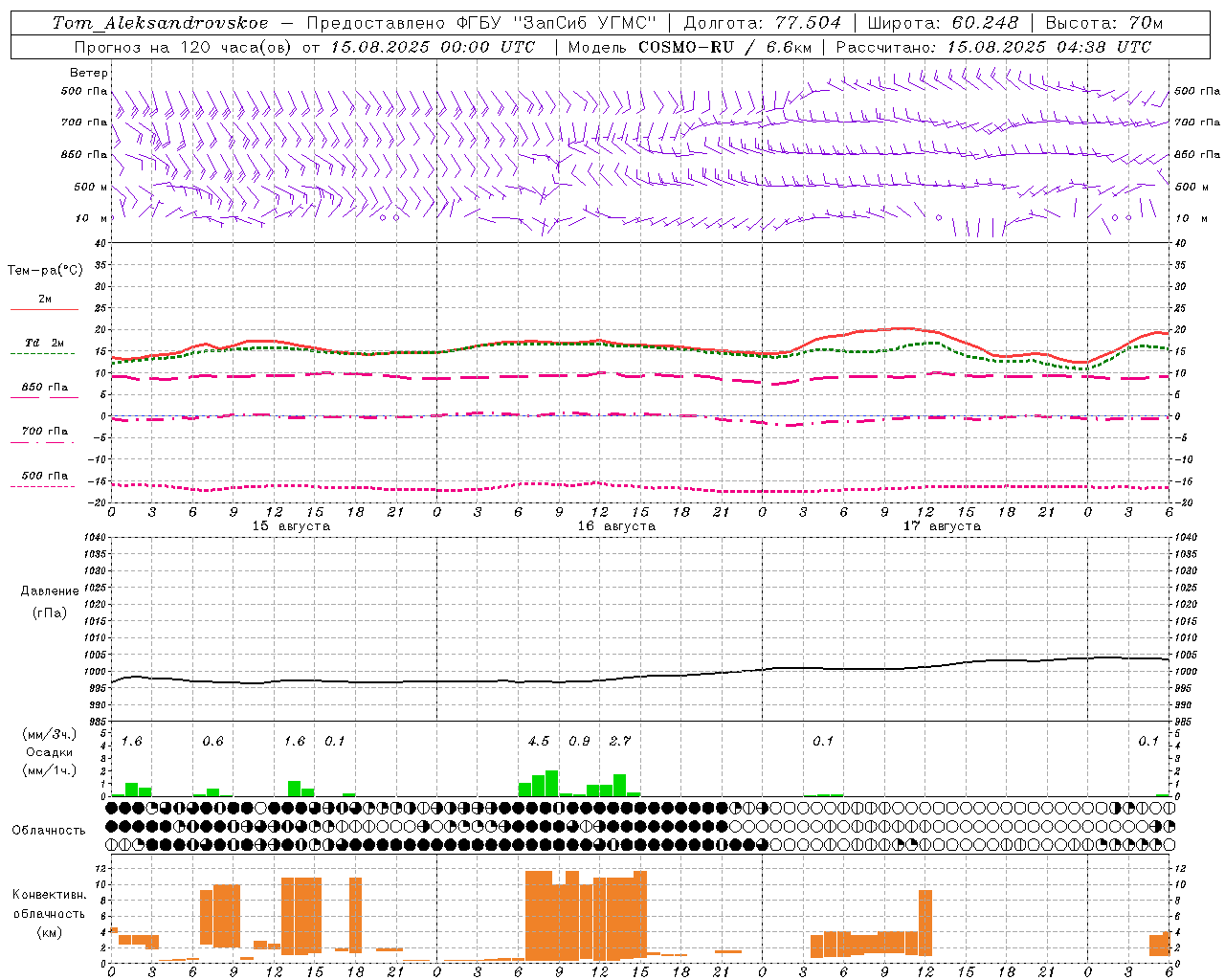Click the '17 августа' date label
Screen dimensions: 1225x980
coord(942,526)
